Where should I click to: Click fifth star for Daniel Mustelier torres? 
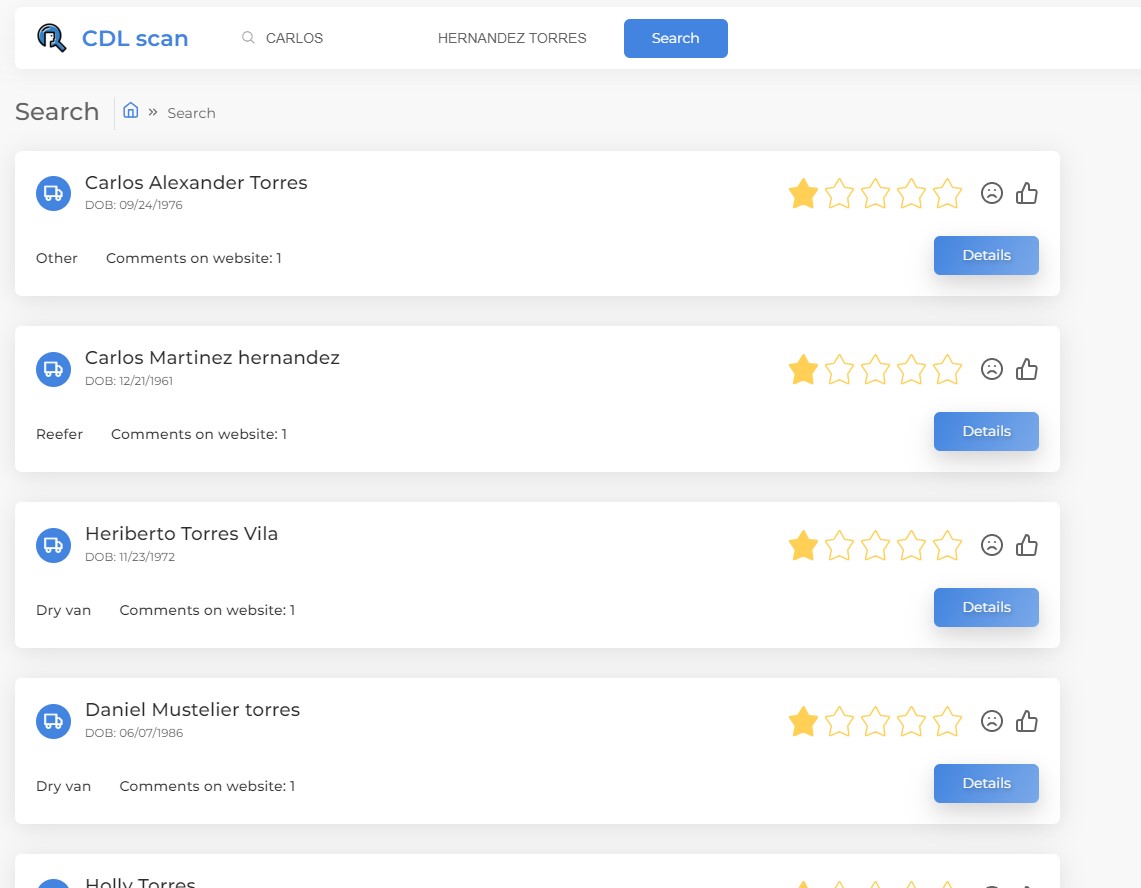tap(947, 722)
